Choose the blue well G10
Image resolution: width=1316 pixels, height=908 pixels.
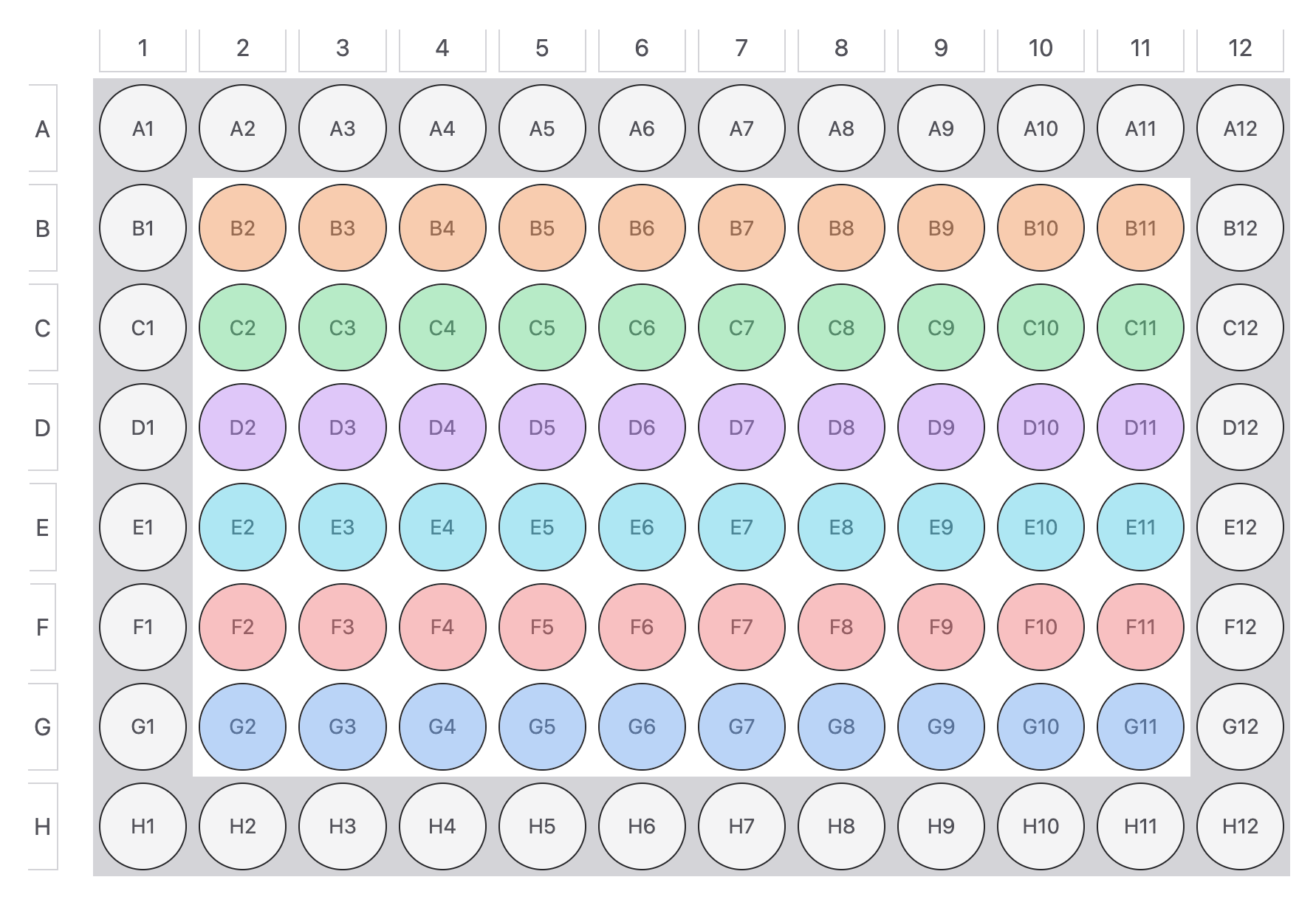point(1041,726)
